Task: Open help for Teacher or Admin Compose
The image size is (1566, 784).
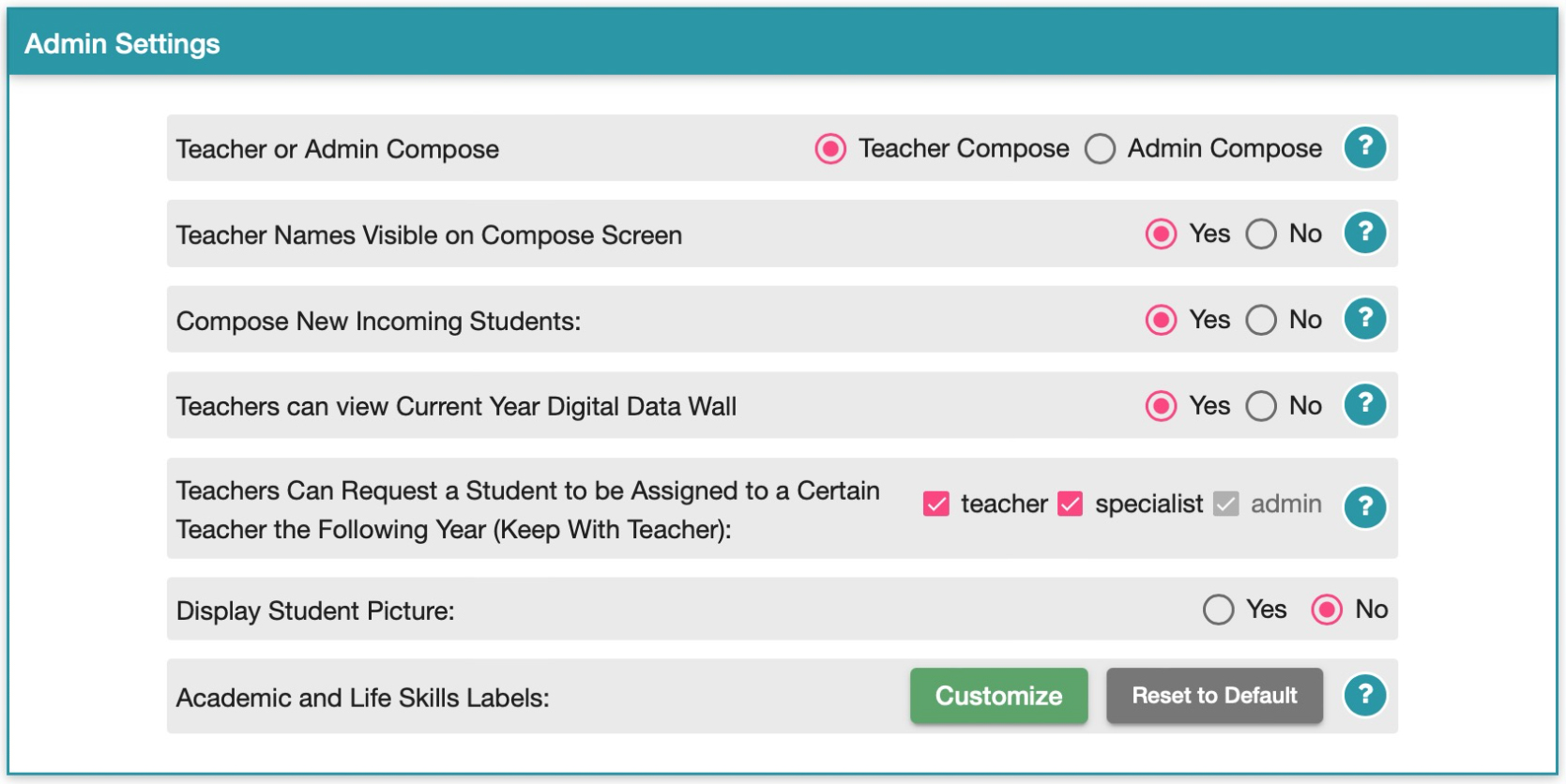Action: tap(1365, 147)
